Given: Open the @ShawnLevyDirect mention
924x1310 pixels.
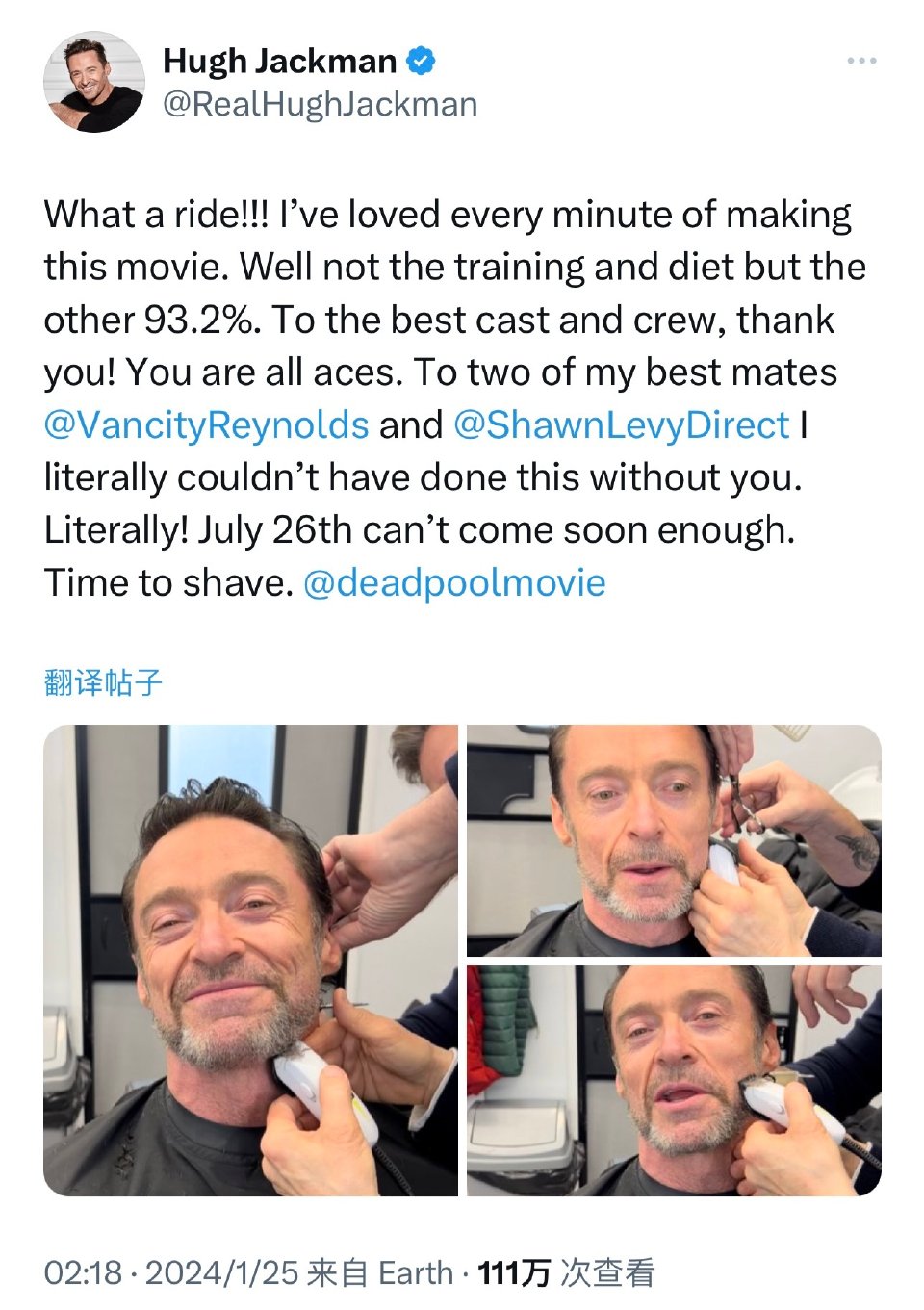Looking at the screenshot, I should 621,424.
